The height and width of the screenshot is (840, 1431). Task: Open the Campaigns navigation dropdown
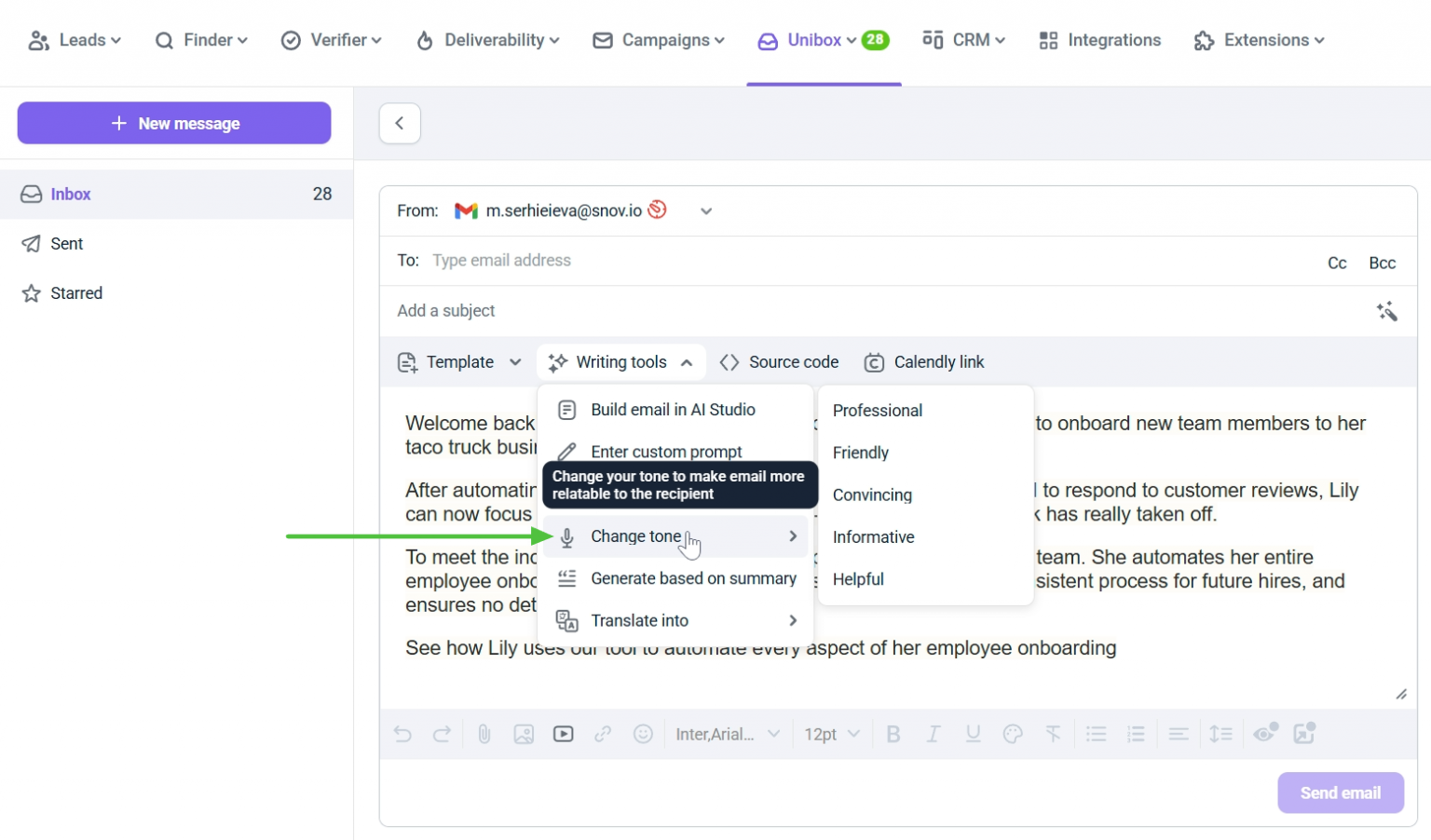659,40
